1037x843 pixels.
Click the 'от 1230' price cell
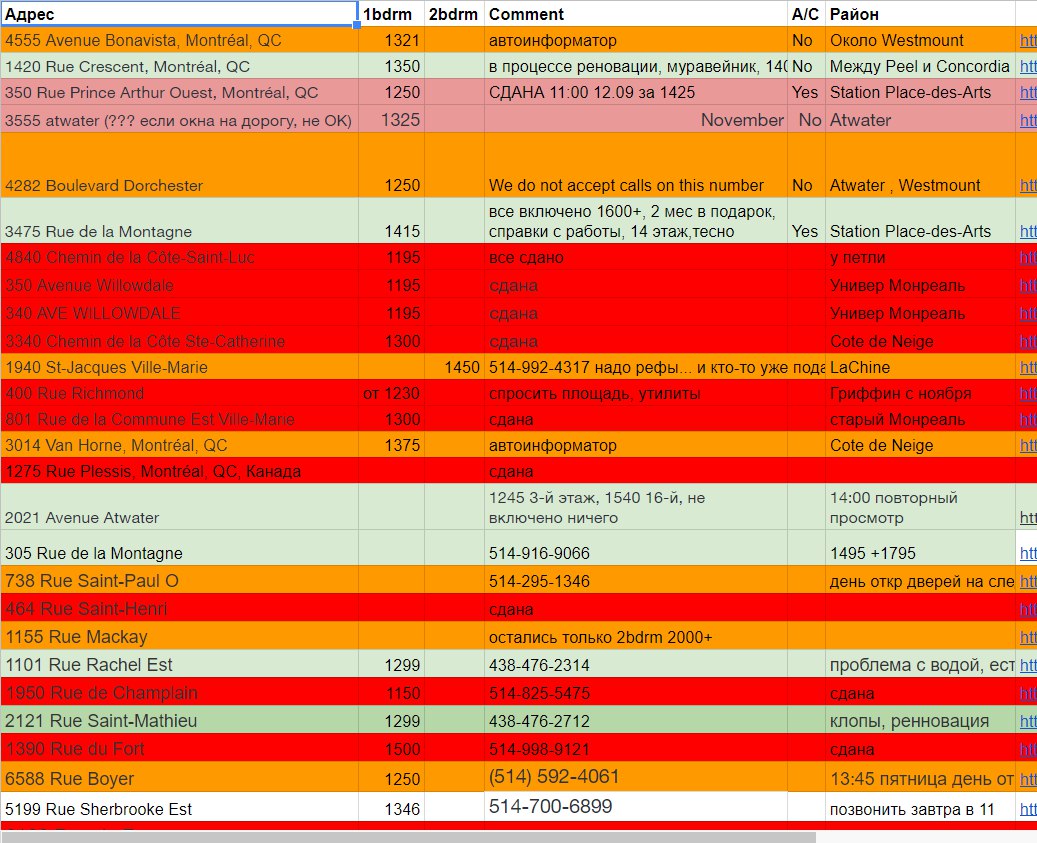(392, 393)
